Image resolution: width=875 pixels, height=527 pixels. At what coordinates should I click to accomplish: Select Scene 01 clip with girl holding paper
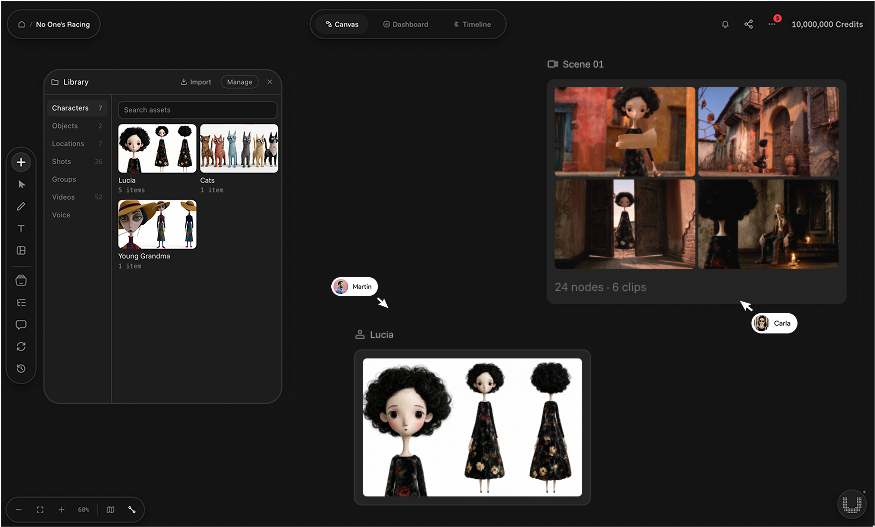[625, 132]
